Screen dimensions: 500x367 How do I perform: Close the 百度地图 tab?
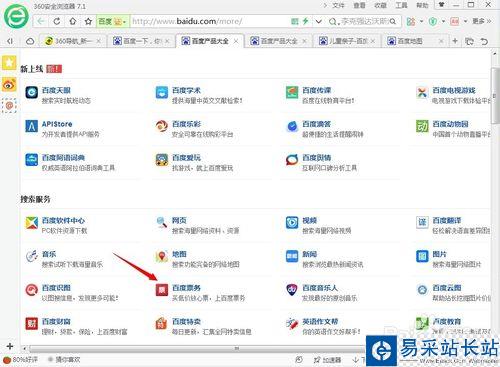point(441,41)
